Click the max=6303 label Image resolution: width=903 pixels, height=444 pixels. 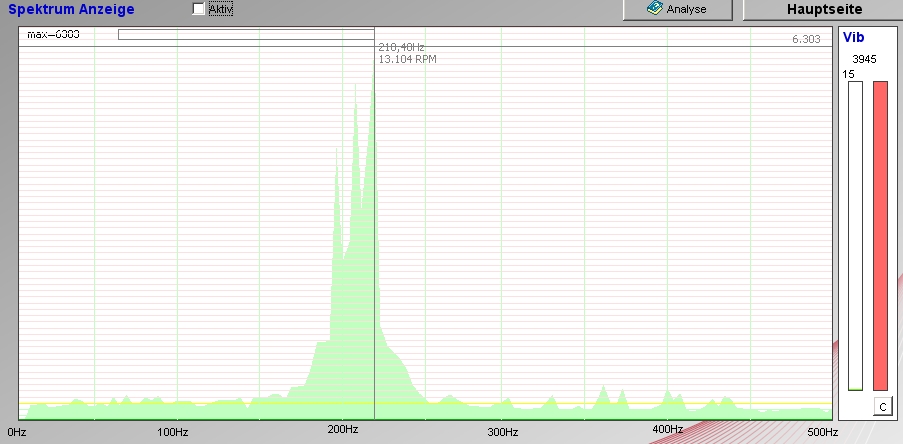coord(53,35)
